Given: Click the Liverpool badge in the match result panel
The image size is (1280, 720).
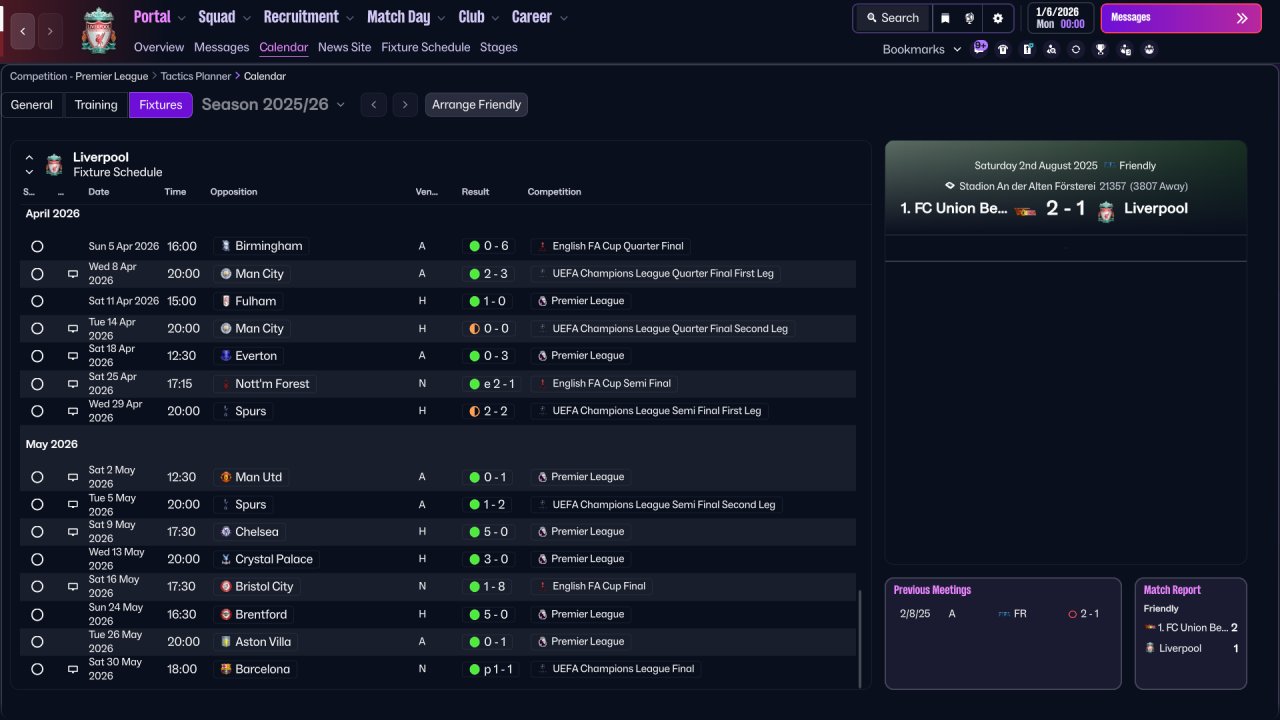Looking at the screenshot, I should 1106,211.
